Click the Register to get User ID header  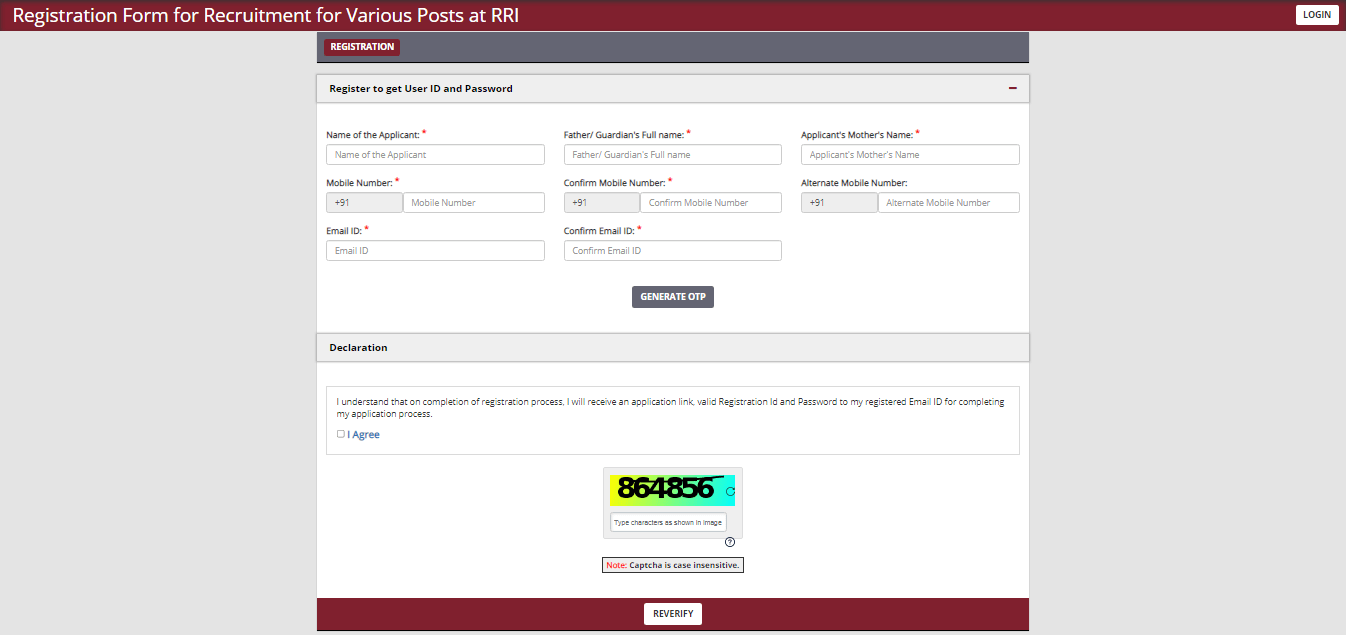click(421, 89)
